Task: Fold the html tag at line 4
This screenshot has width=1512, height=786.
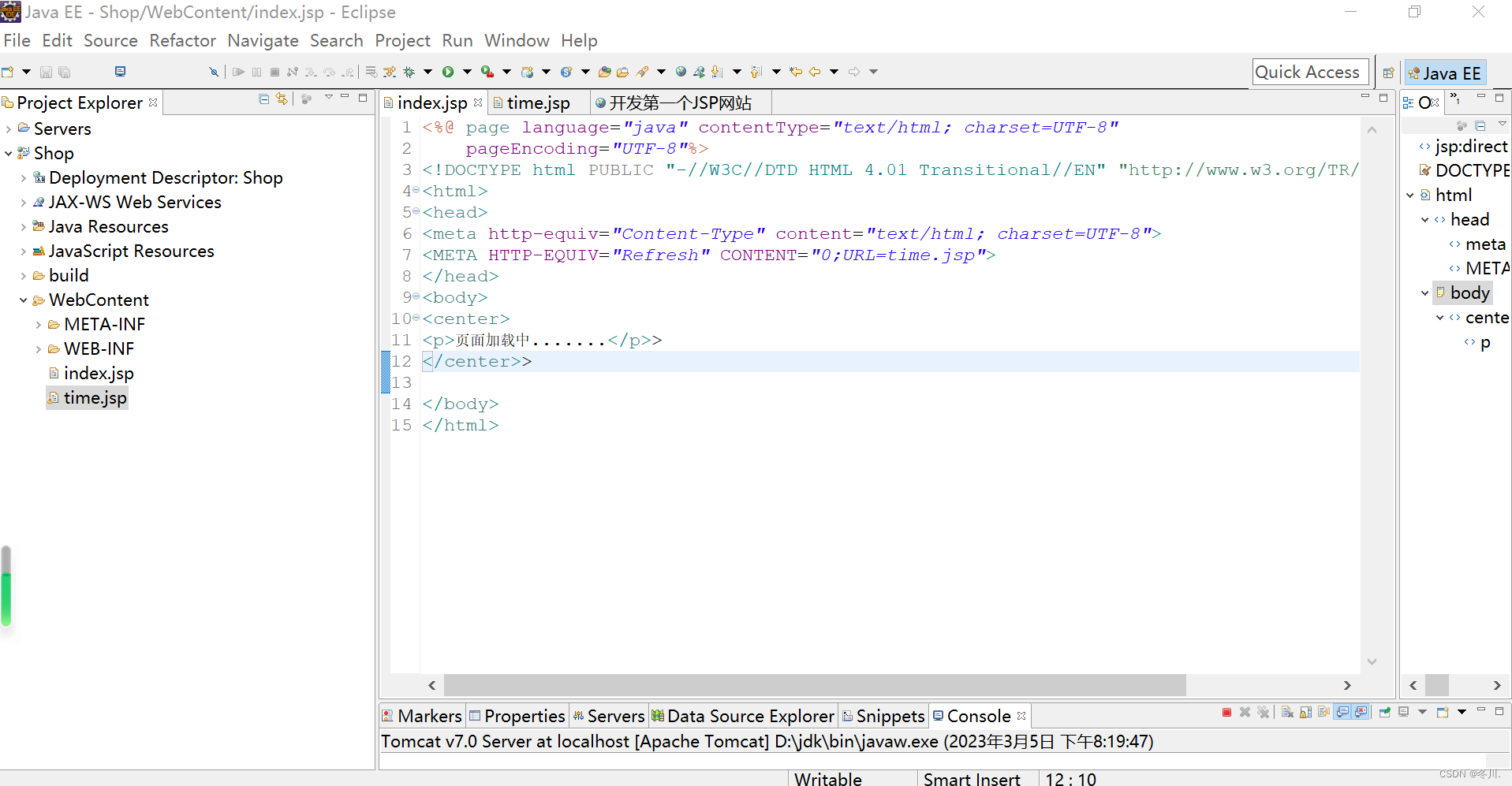Action: [416, 190]
